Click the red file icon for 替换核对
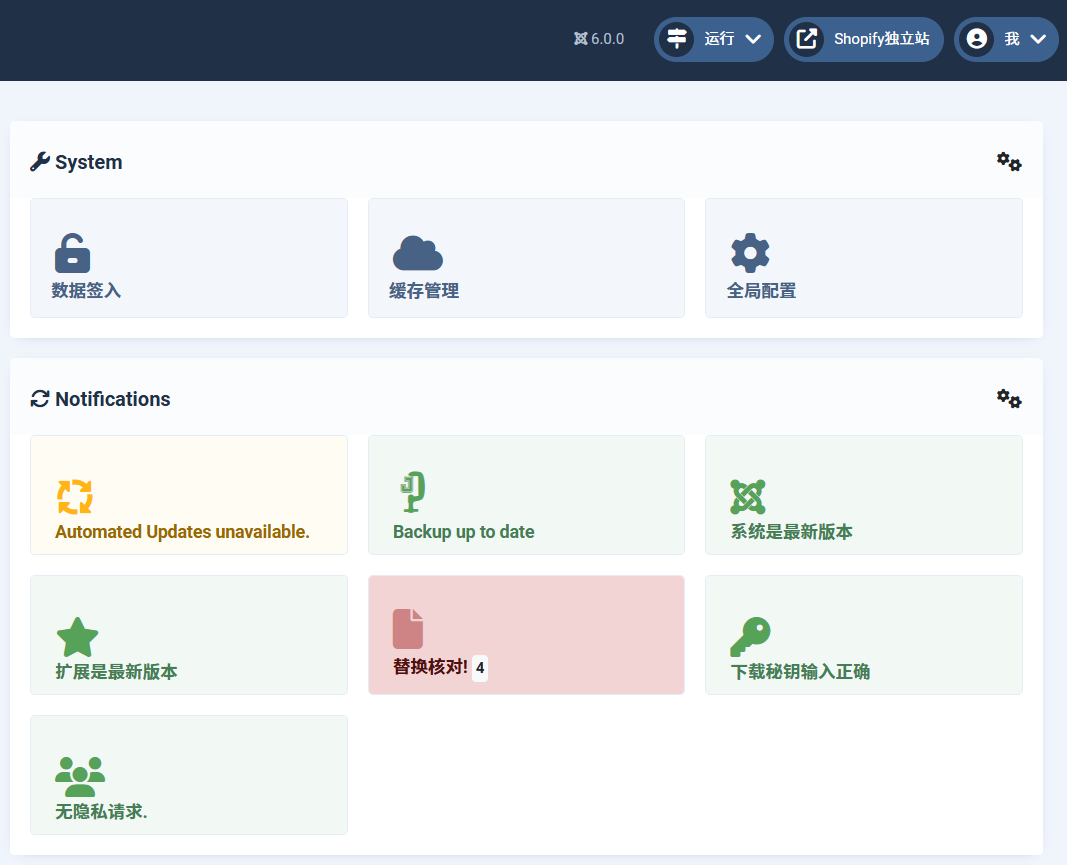 coord(408,629)
